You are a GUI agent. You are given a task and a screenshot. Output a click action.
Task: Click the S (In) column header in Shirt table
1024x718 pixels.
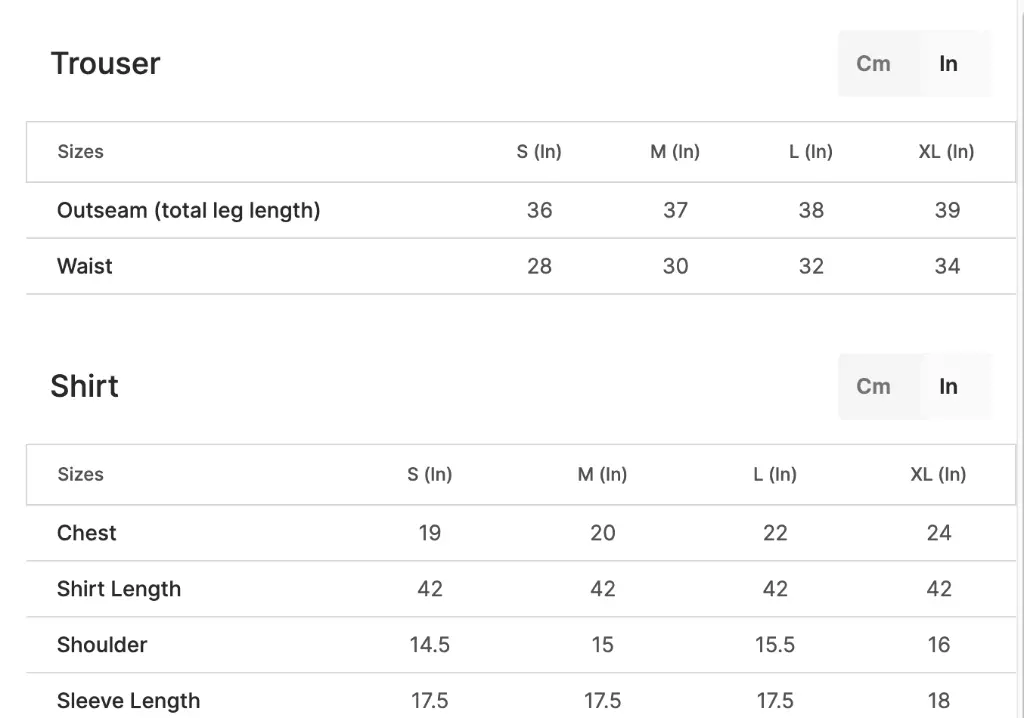(430, 474)
